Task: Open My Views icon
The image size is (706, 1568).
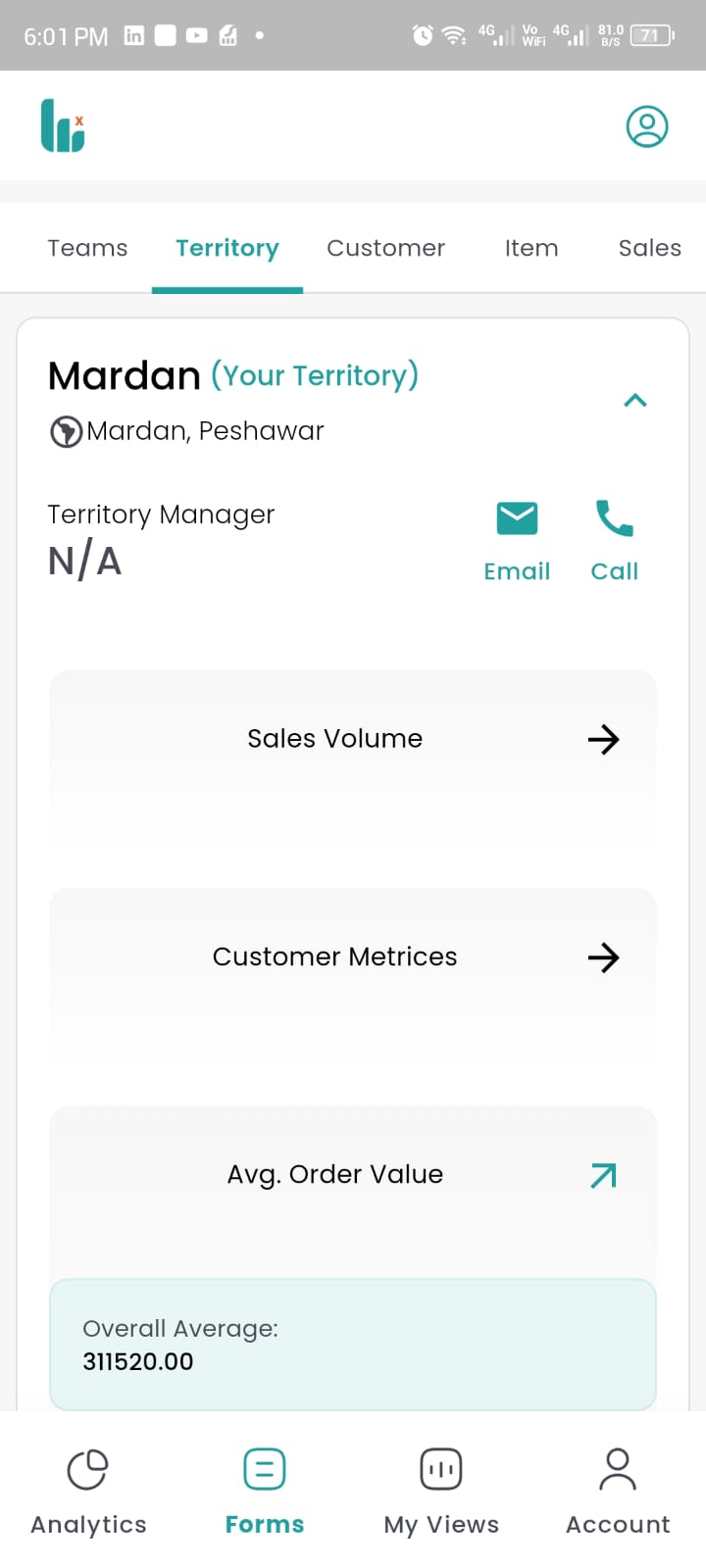Action: (441, 1469)
